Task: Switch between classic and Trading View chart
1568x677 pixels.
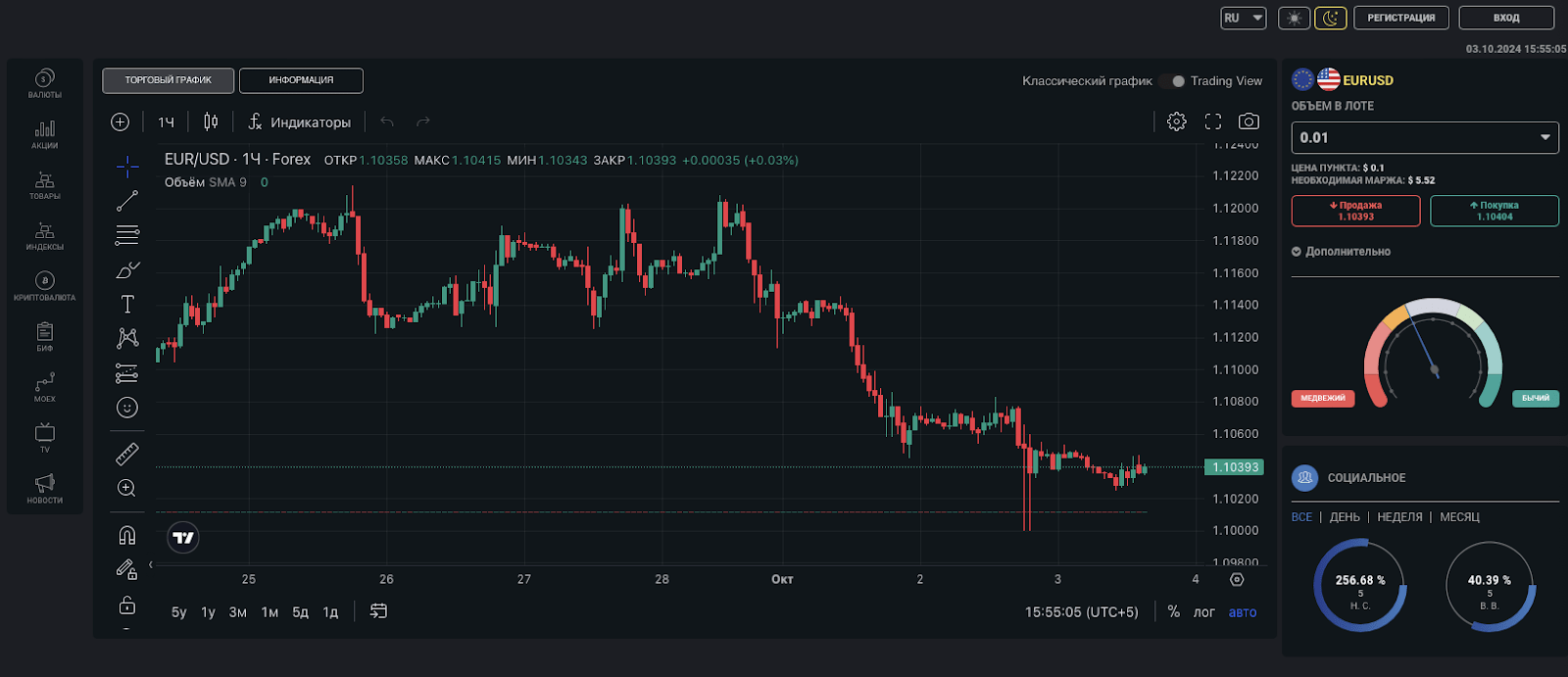Action: (x=1172, y=81)
